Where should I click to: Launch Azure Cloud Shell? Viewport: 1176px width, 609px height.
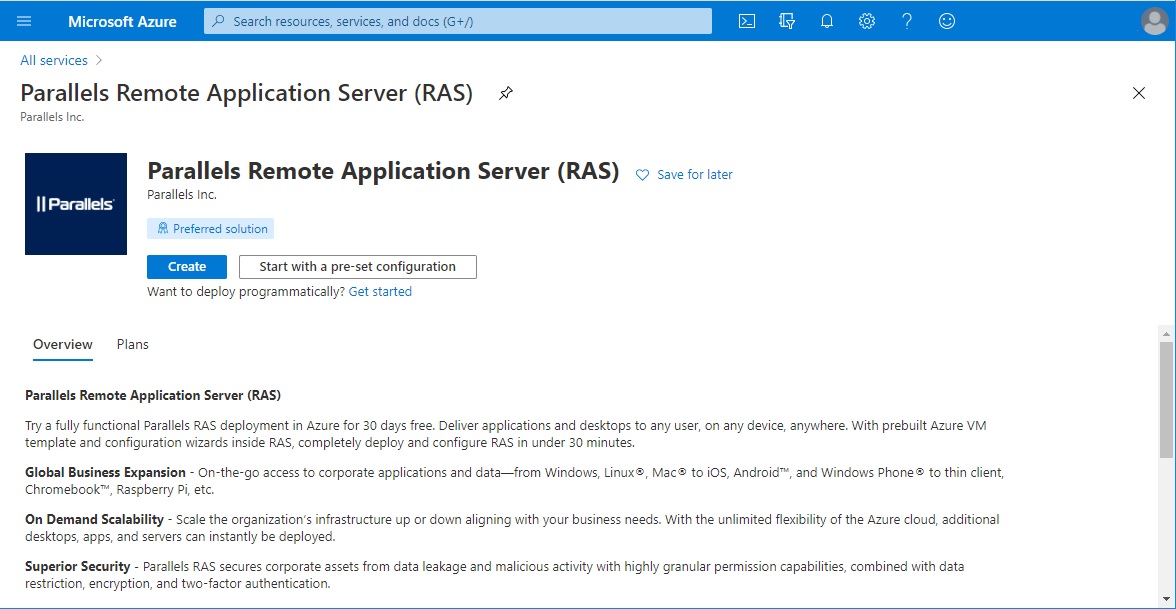click(x=746, y=20)
